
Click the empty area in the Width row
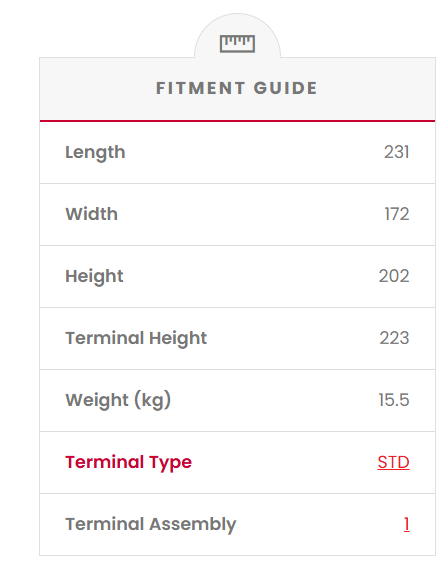click(x=251, y=214)
